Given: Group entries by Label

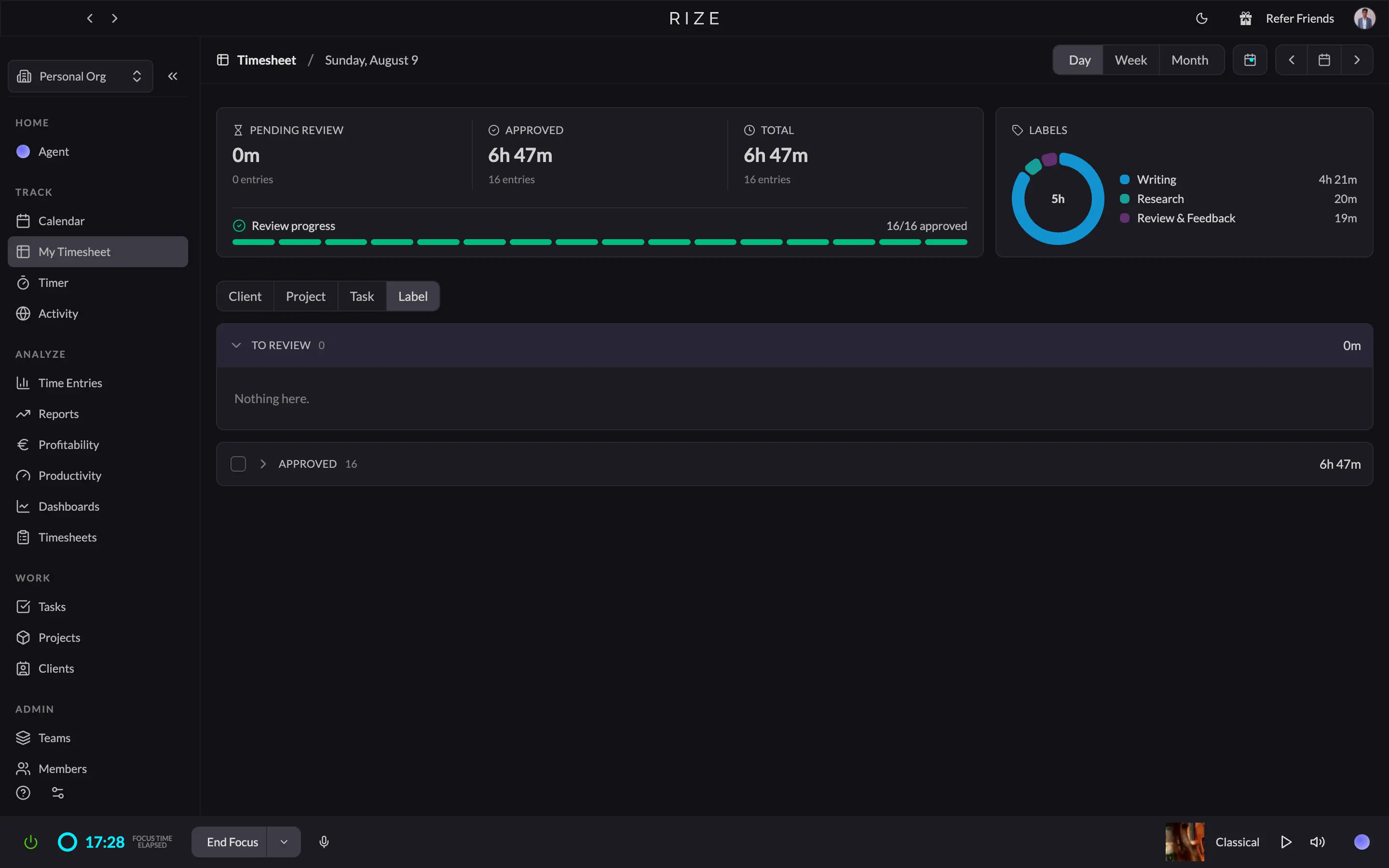Looking at the screenshot, I should (413, 296).
